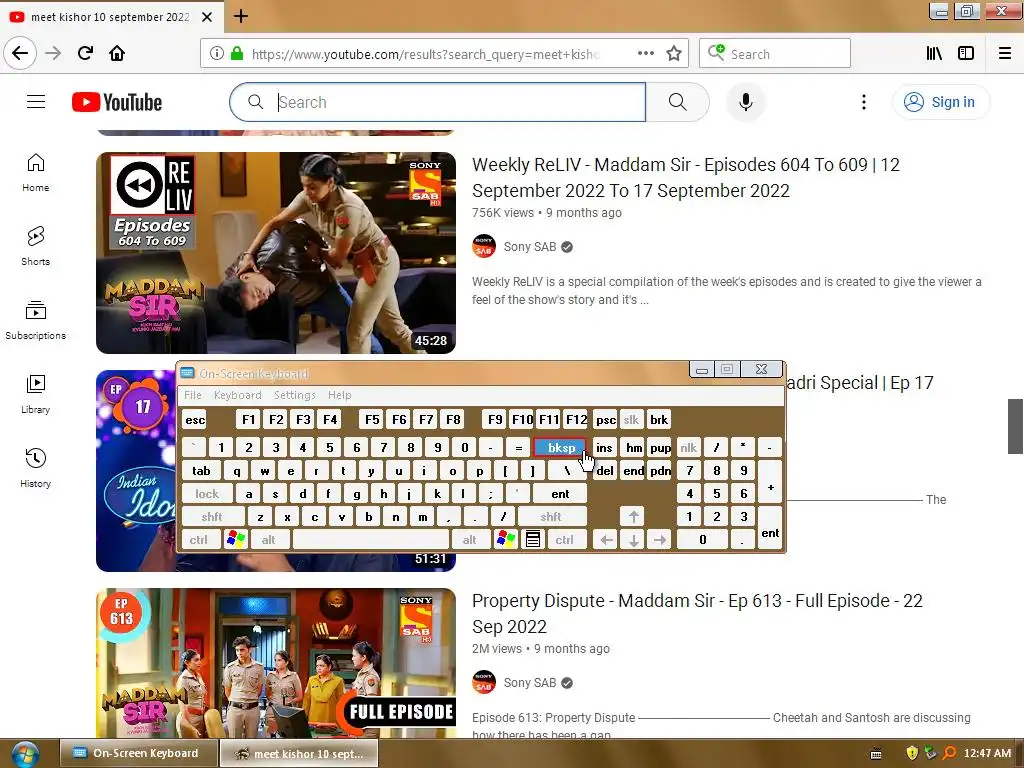The height and width of the screenshot is (768, 1024).
Task: Open Library in YouTube sidebar
Action: [35, 394]
